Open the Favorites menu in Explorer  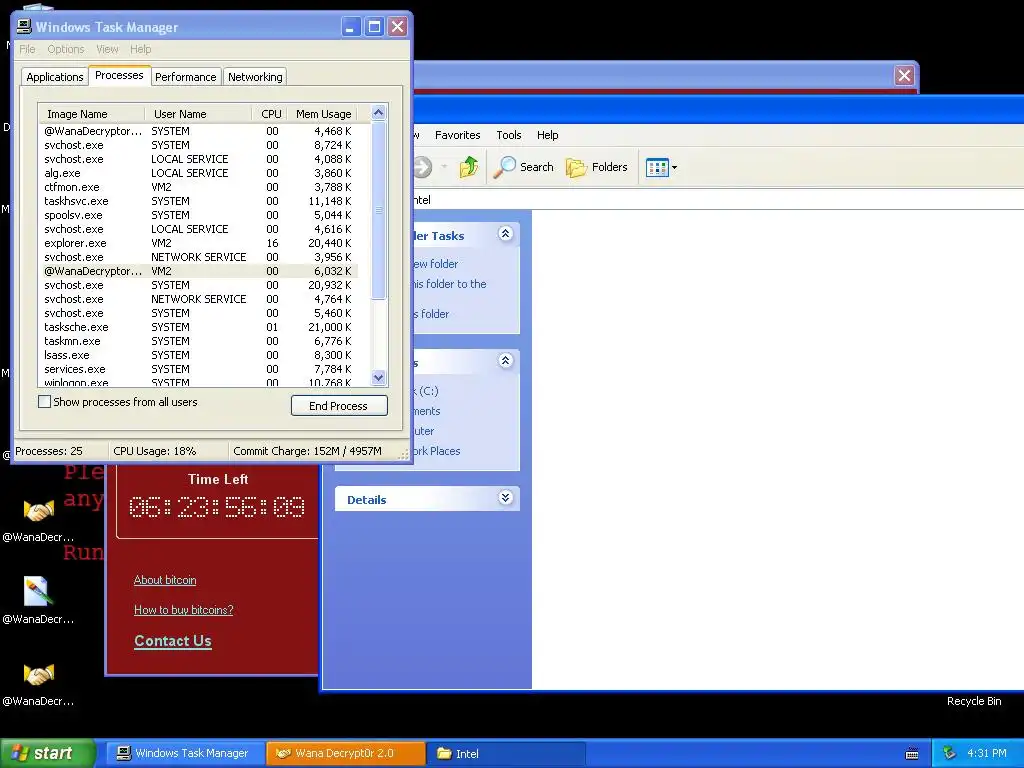coord(457,135)
